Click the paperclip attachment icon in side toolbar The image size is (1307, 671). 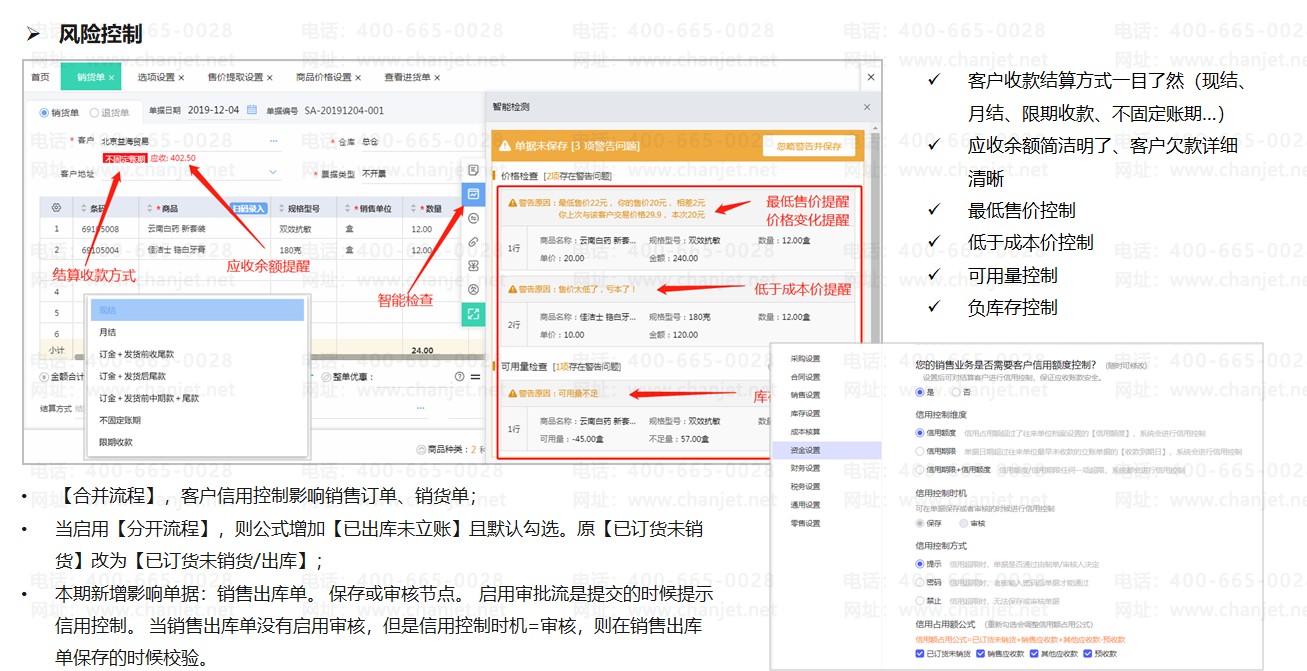coord(473,242)
